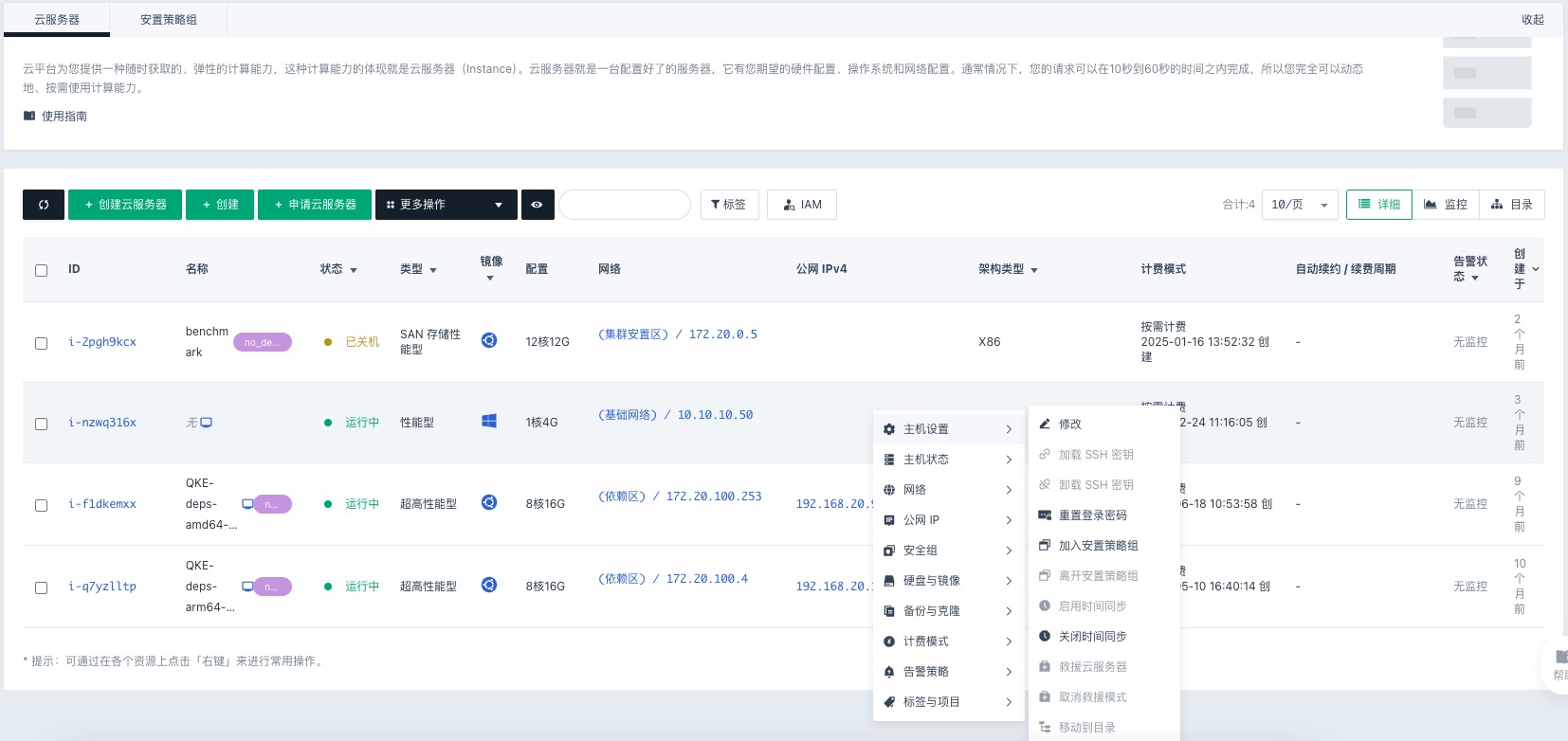The width and height of the screenshot is (1568, 741).
Task: Check the select-all header checkbox
Action: point(42,270)
